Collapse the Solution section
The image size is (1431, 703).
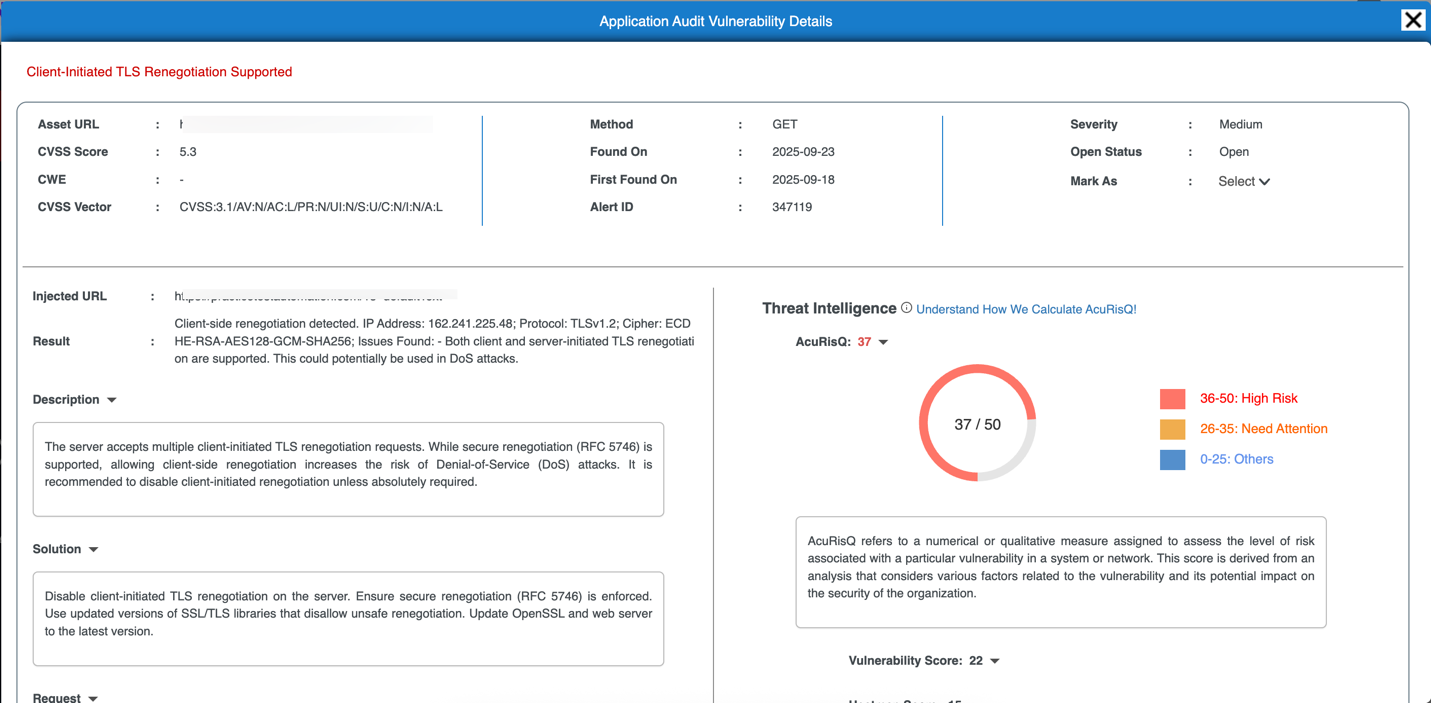92,548
